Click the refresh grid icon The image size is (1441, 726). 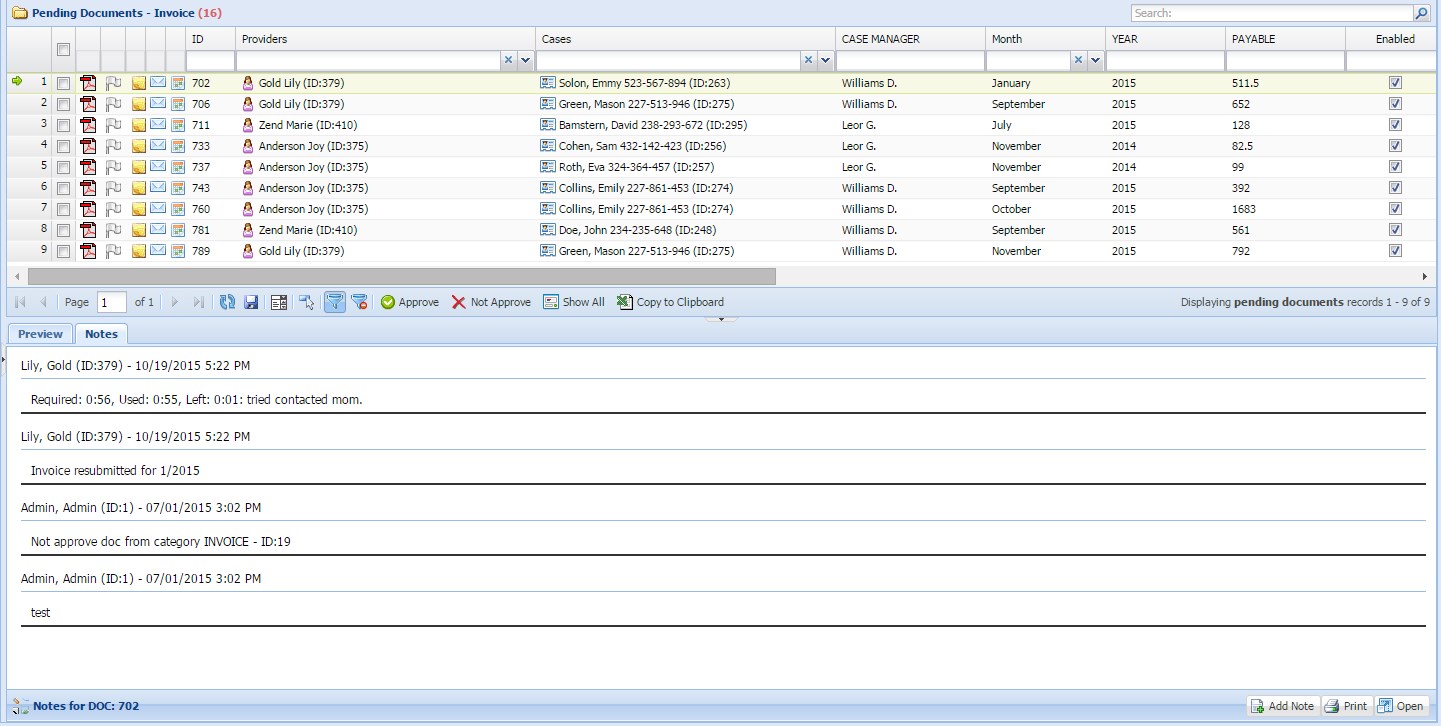click(x=227, y=302)
